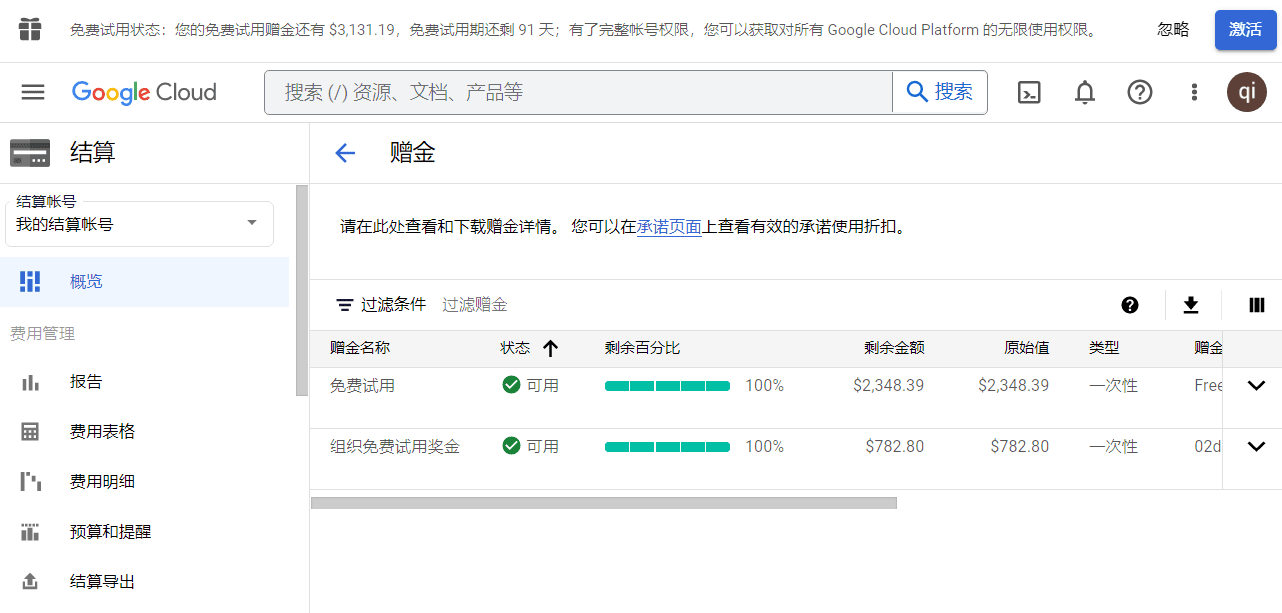Click the 激活 button
This screenshot has height=613, width=1282.
point(1245,30)
